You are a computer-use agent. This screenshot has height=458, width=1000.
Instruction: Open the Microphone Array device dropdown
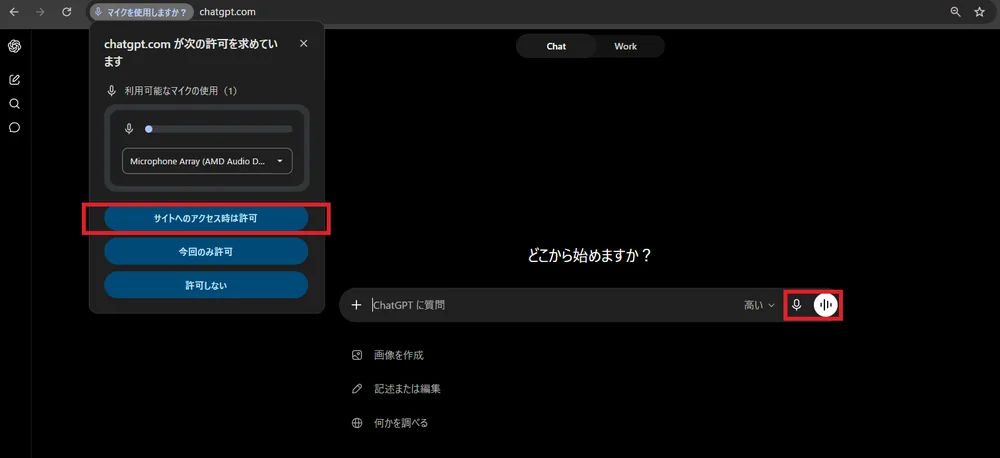[x=207, y=161]
